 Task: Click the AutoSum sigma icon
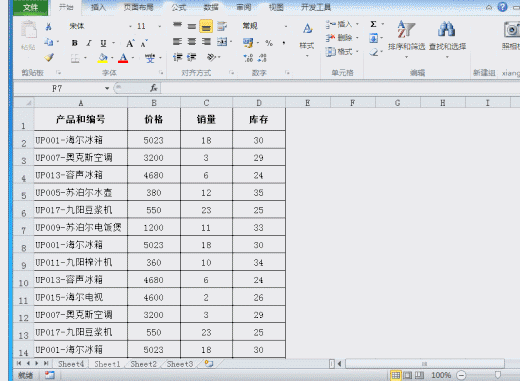(373, 24)
